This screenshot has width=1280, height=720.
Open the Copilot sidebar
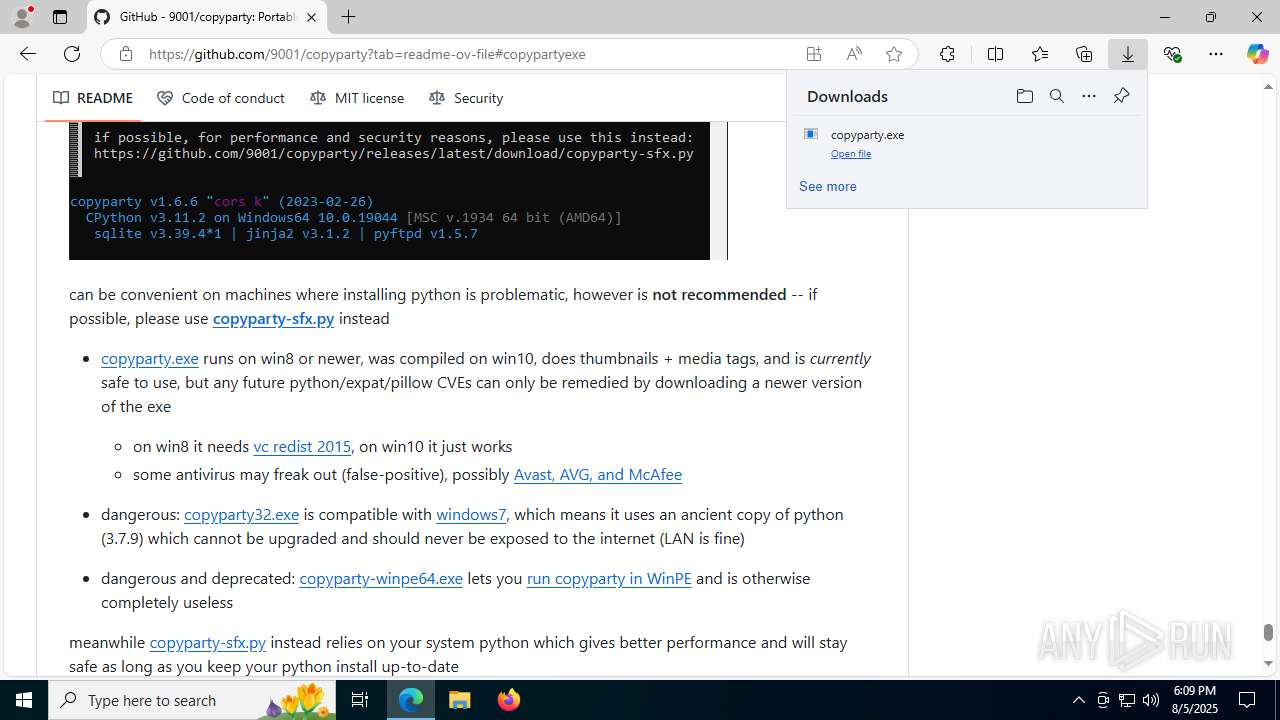[1257, 54]
